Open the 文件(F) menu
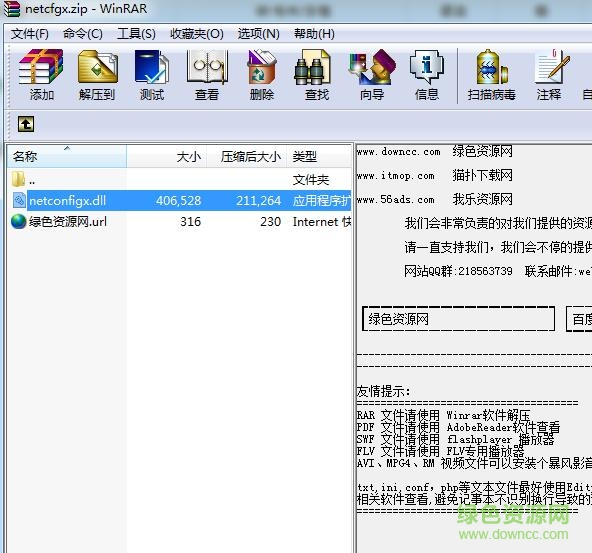The height and width of the screenshot is (553, 592). pyautogui.click(x=30, y=34)
